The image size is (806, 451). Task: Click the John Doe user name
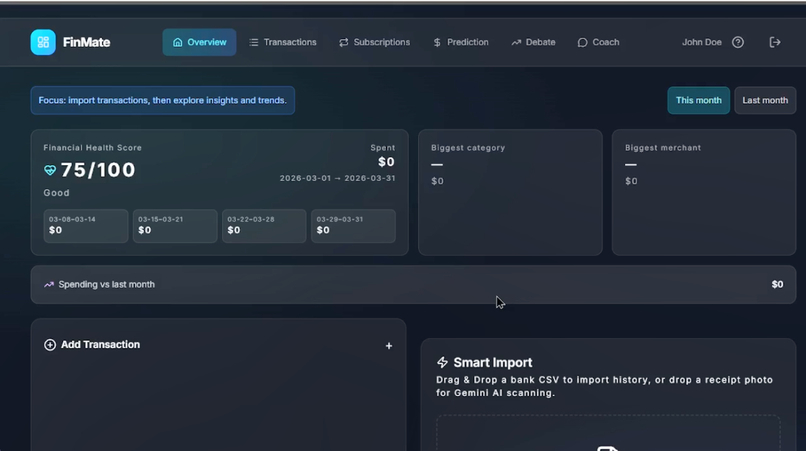702,42
